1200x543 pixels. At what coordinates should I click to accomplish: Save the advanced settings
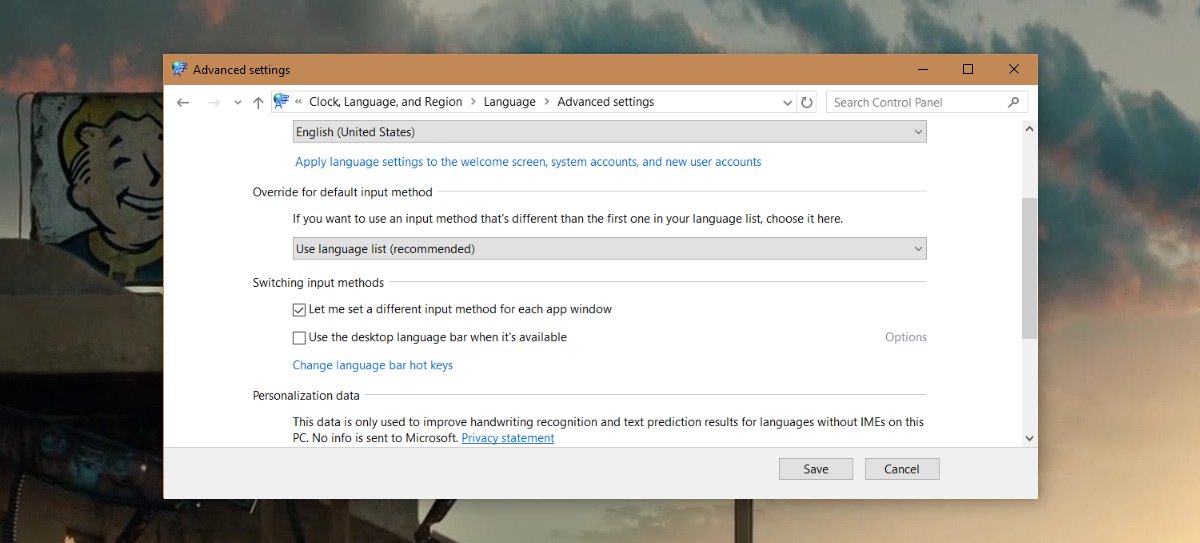(x=816, y=469)
